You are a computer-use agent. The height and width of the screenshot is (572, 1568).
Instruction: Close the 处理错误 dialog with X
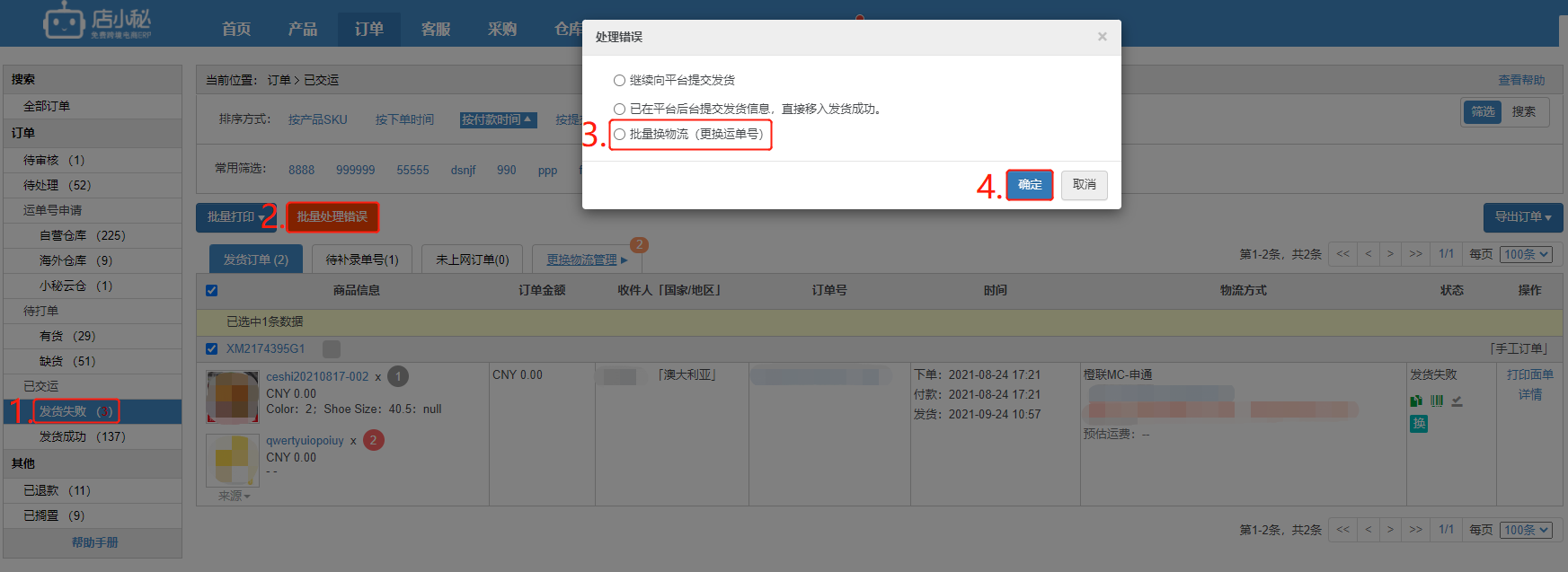click(x=1102, y=37)
